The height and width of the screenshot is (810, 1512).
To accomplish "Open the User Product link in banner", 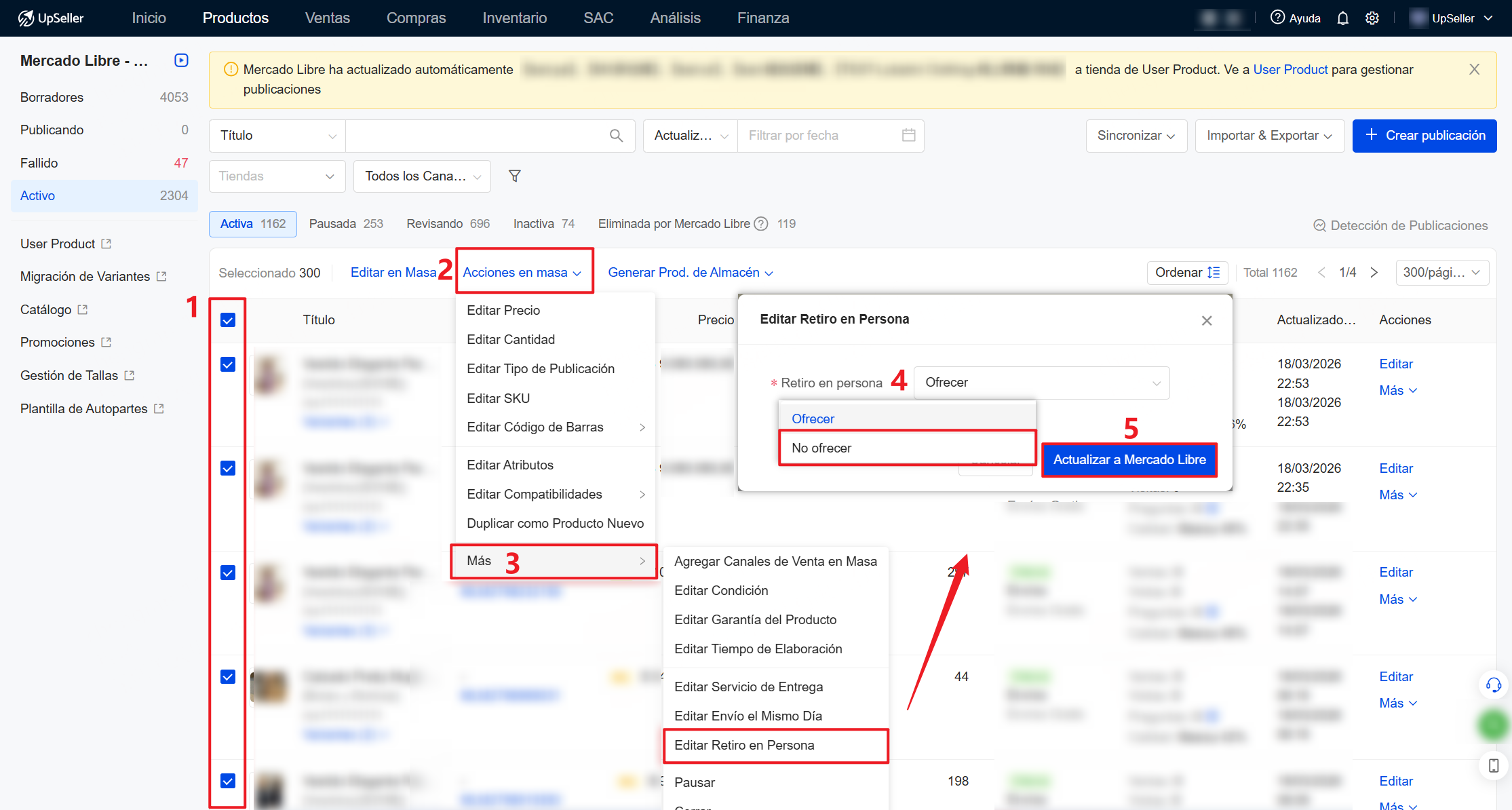I will pyautogui.click(x=1290, y=69).
